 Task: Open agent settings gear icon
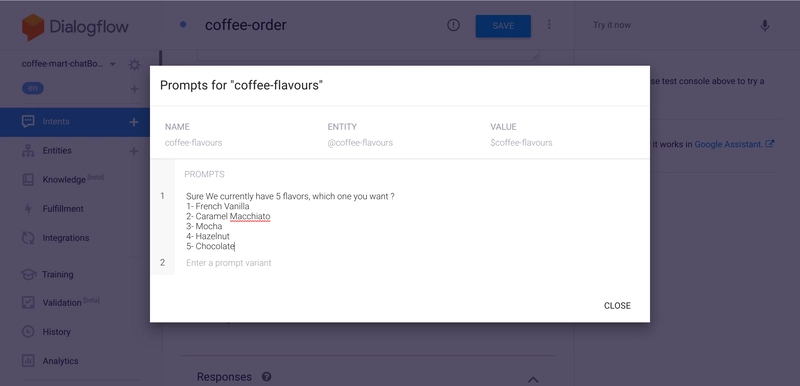click(134, 65)
